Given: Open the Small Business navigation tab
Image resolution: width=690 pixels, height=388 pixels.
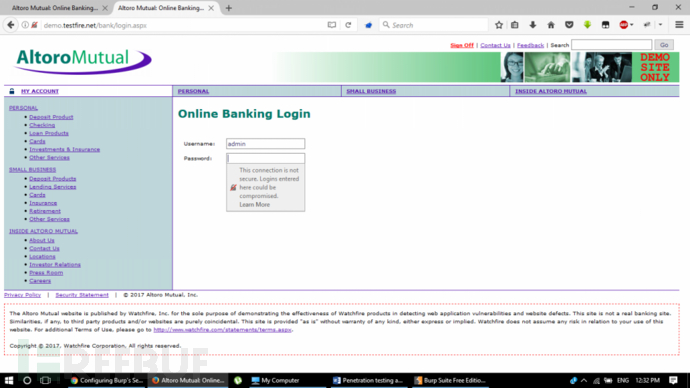Looking at the screenshot, I should 371,91.
